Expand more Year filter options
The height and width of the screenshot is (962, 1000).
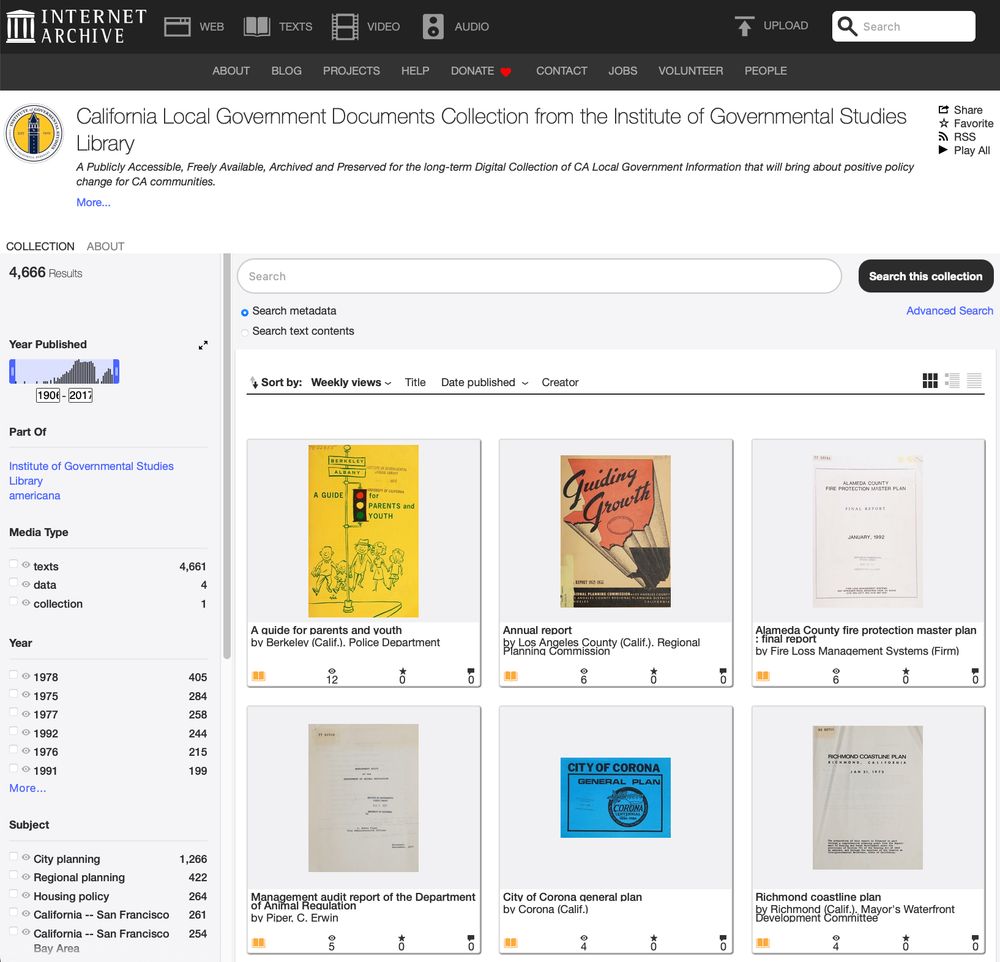27,788
